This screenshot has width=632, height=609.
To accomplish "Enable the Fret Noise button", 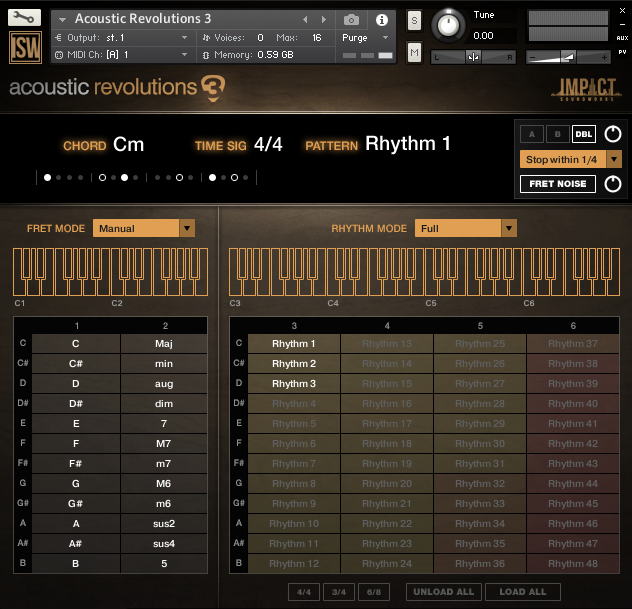I will point(557,184).
